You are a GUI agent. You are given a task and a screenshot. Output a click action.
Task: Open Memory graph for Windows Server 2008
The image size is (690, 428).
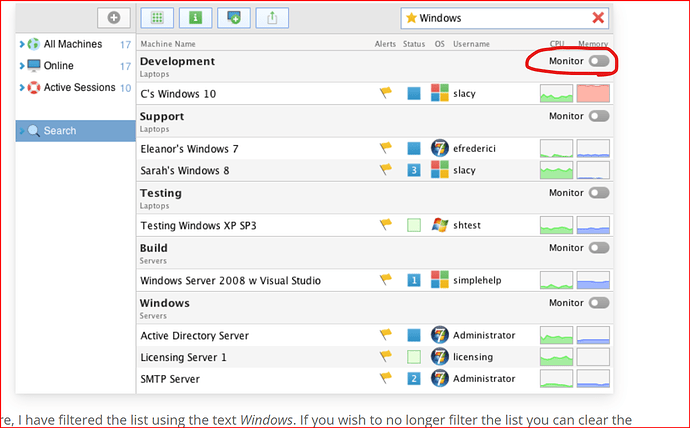pos(593,280)
